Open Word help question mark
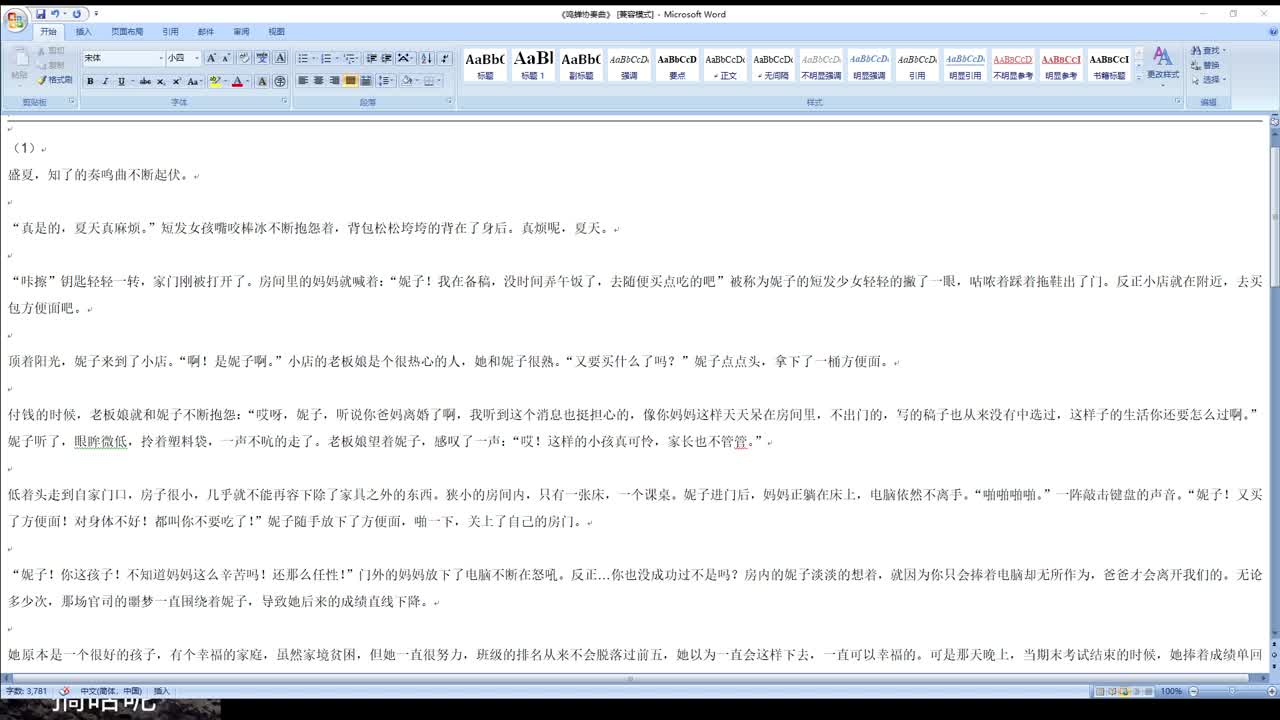Screen dimensions: 1280x720 (1271, 31)
